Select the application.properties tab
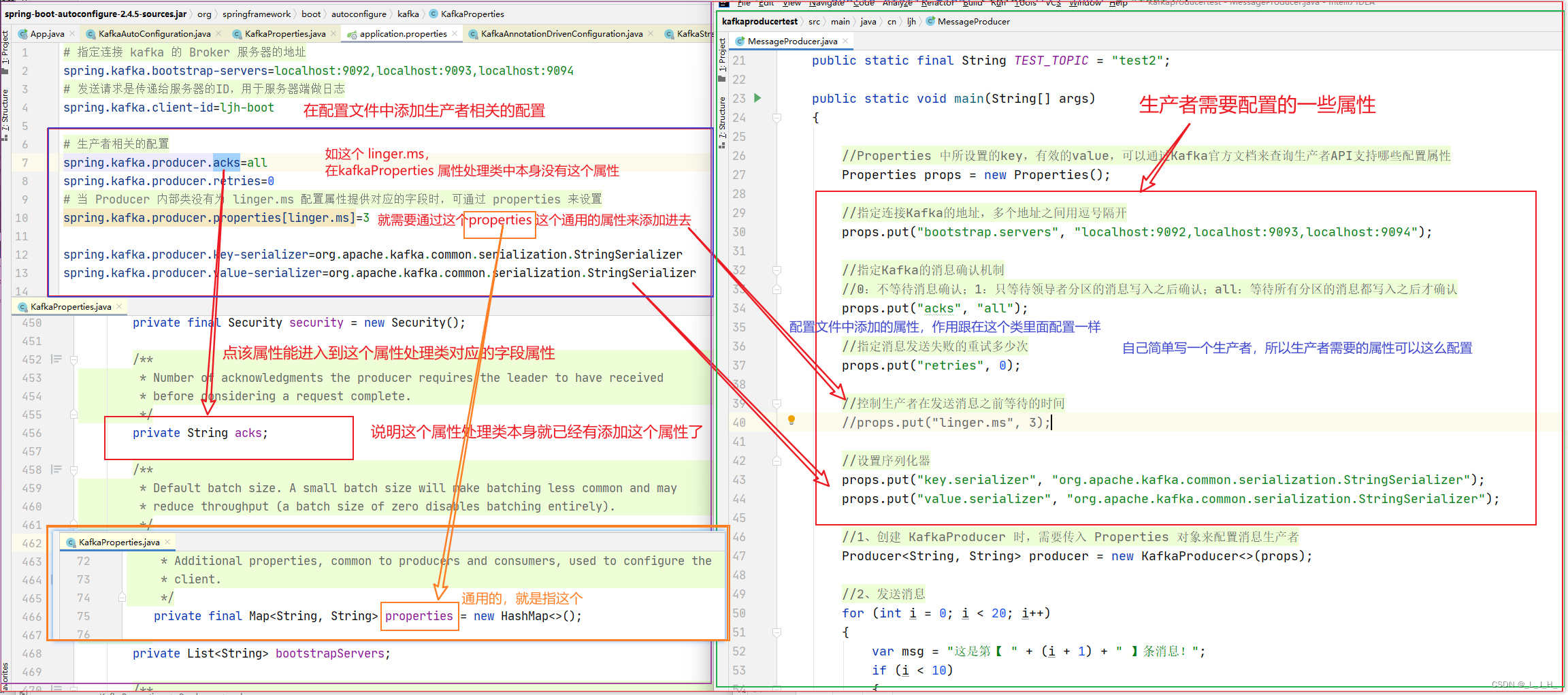This screenshot has height=695, width=1568. [x=403, y=33]
